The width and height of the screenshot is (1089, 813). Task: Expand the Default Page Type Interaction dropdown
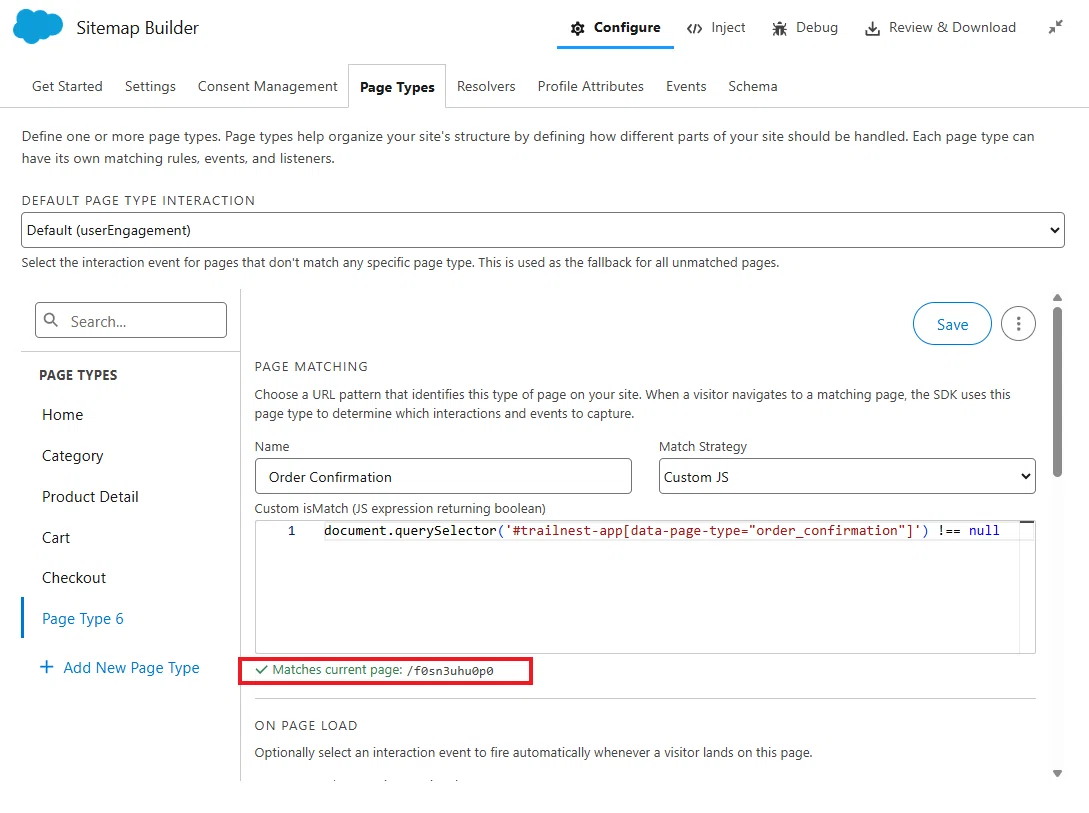tap(543, 230)
